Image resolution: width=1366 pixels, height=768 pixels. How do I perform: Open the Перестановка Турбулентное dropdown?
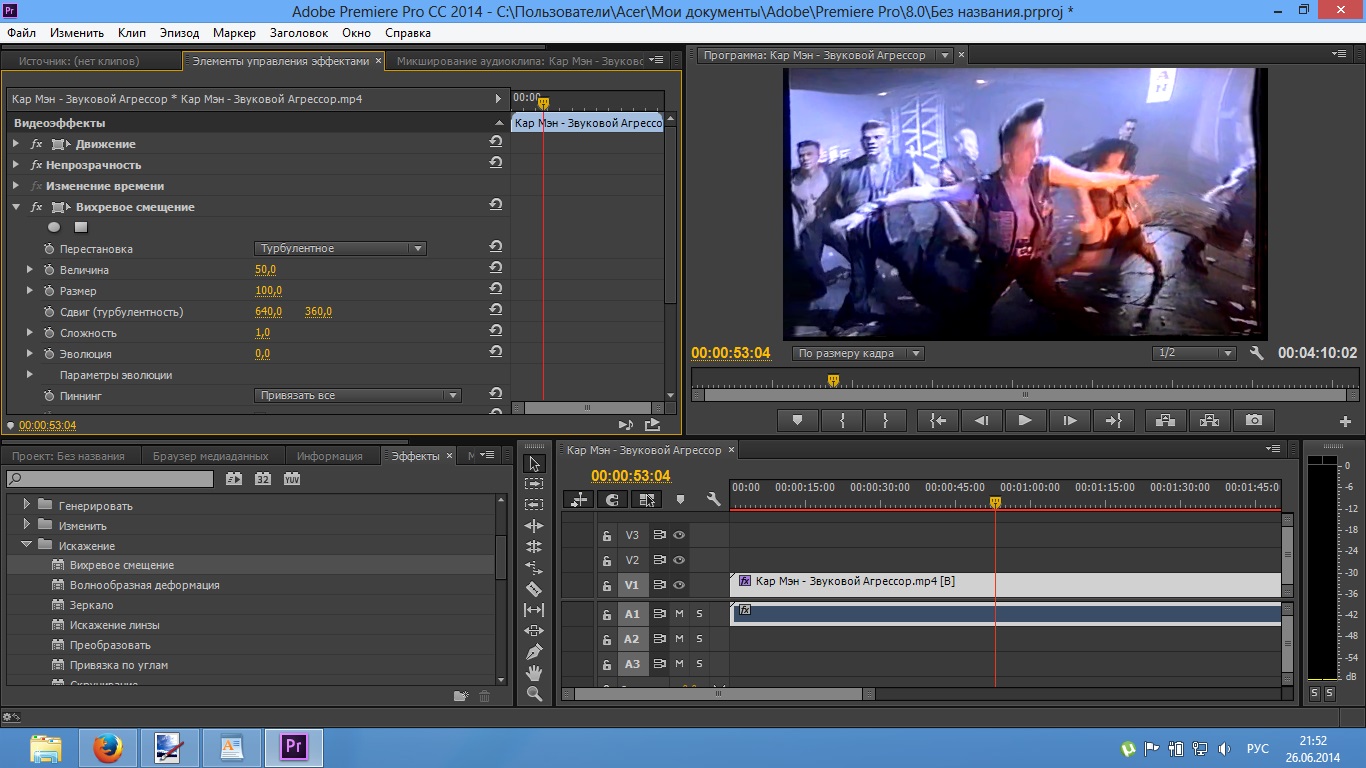point(340,249)
